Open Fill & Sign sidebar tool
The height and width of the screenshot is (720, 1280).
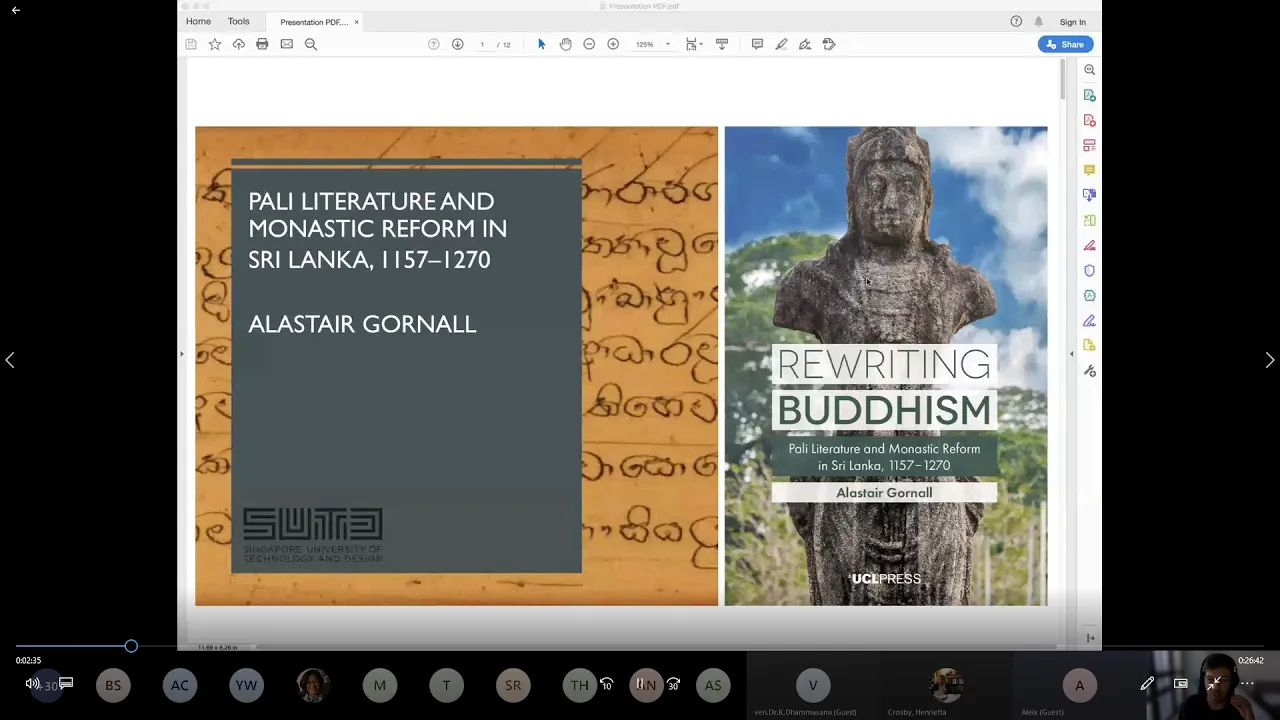point(1089,320)
